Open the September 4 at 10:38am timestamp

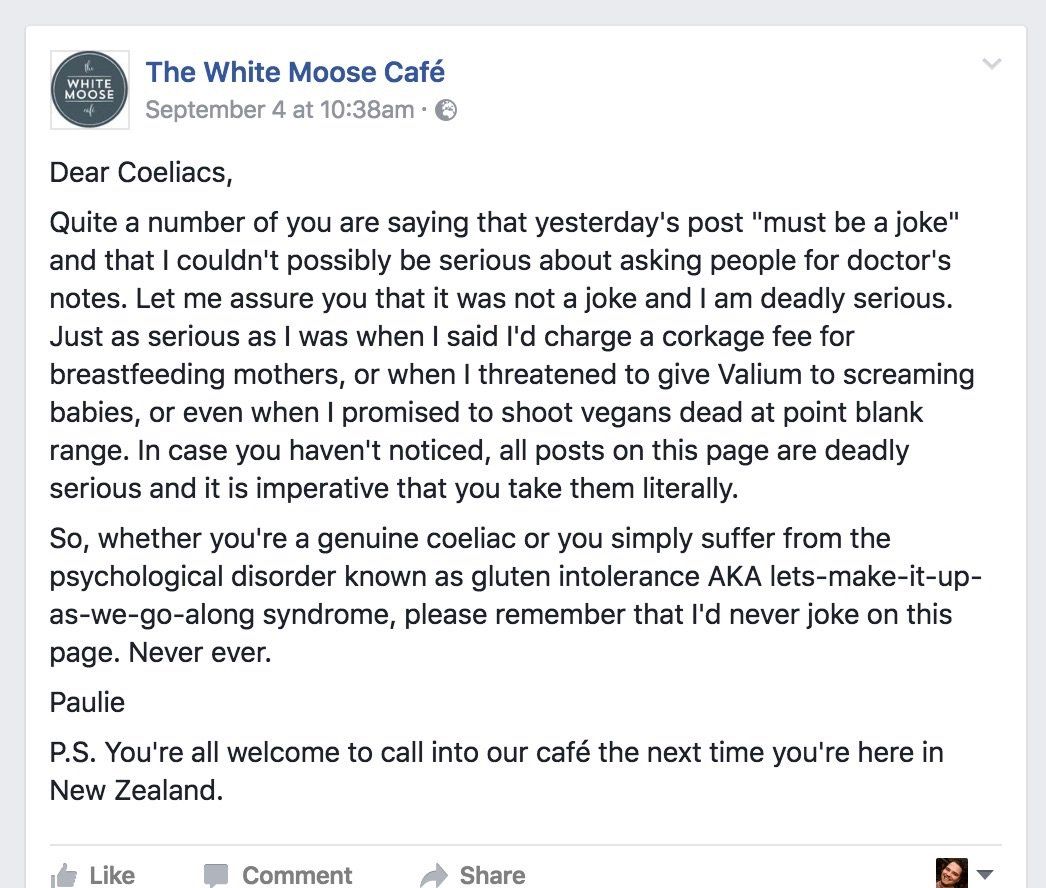(279, 110)
